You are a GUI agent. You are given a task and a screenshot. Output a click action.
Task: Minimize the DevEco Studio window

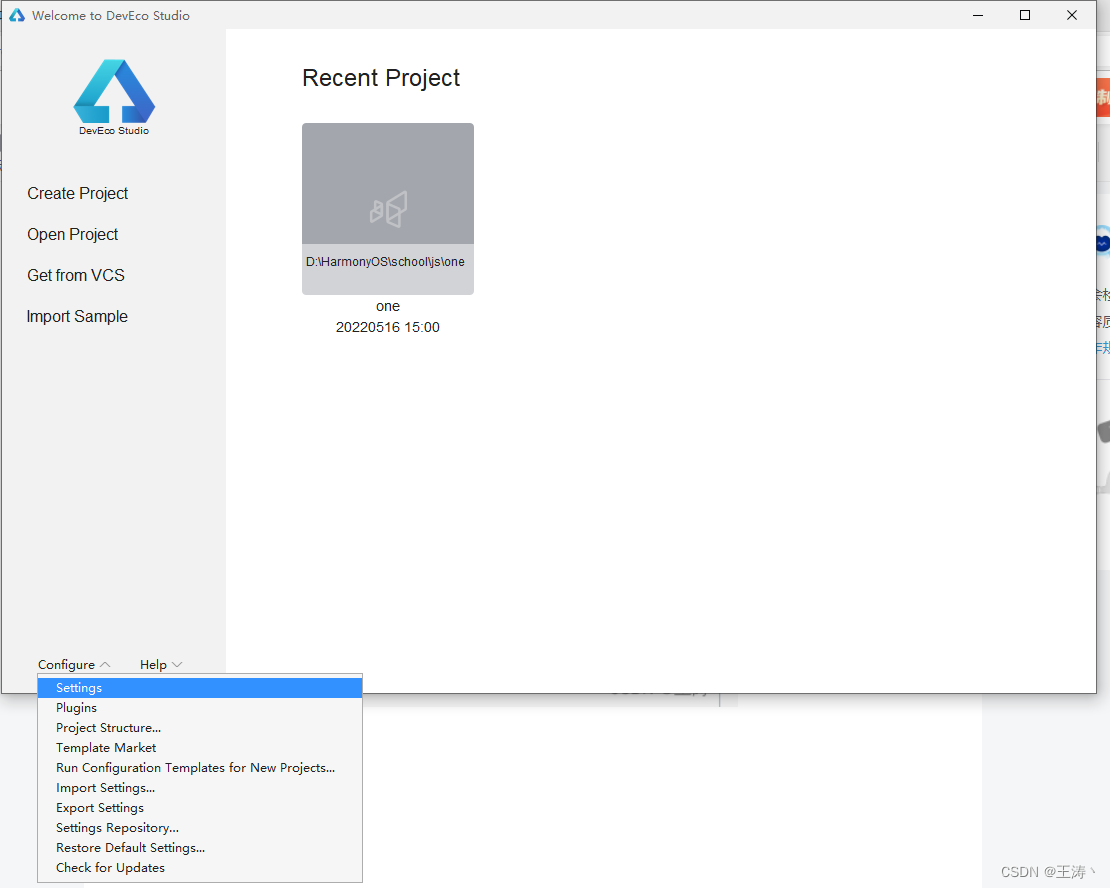tap(978, 15)
